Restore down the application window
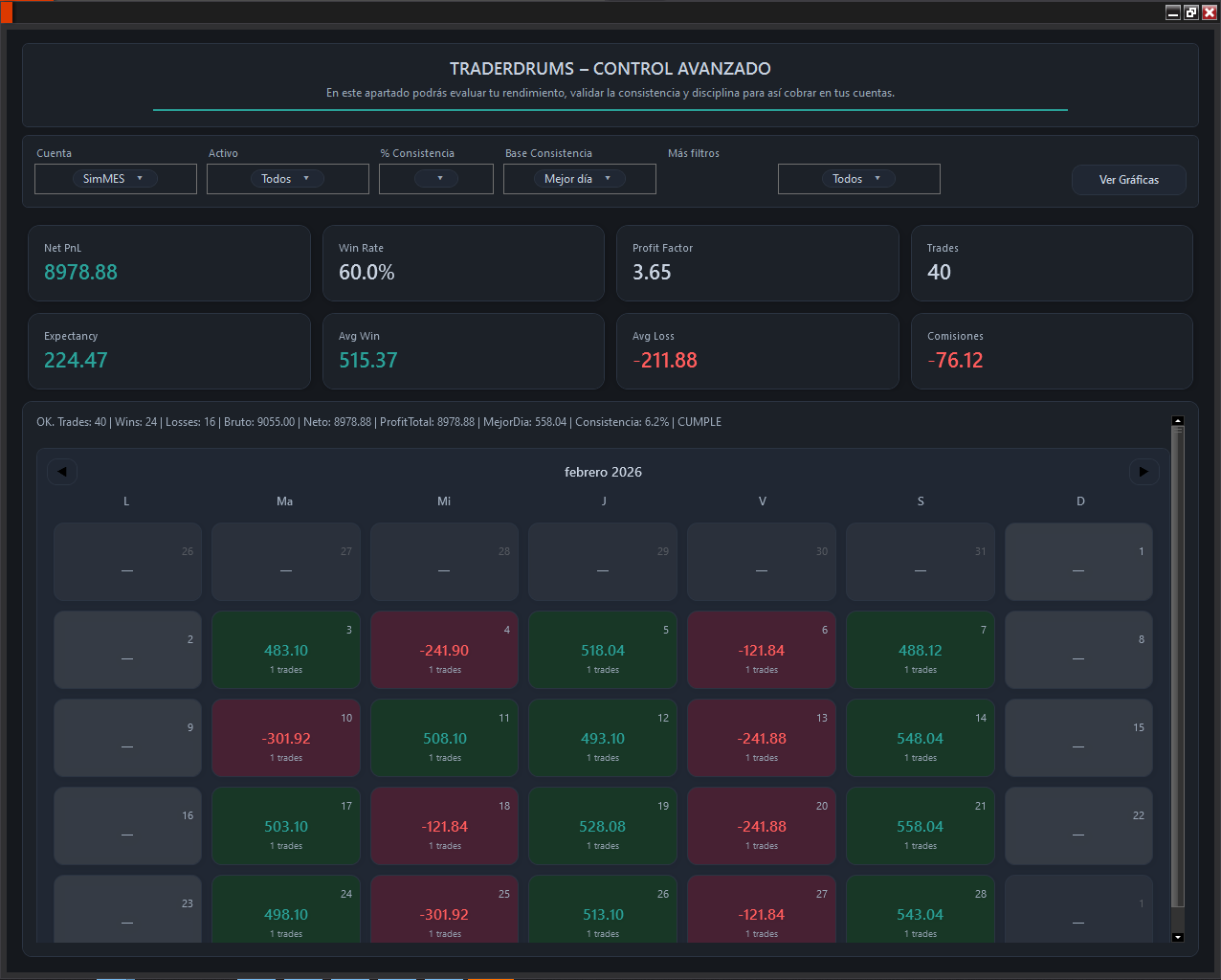This screenshot has height=980, width=1221. [1191, 12]
